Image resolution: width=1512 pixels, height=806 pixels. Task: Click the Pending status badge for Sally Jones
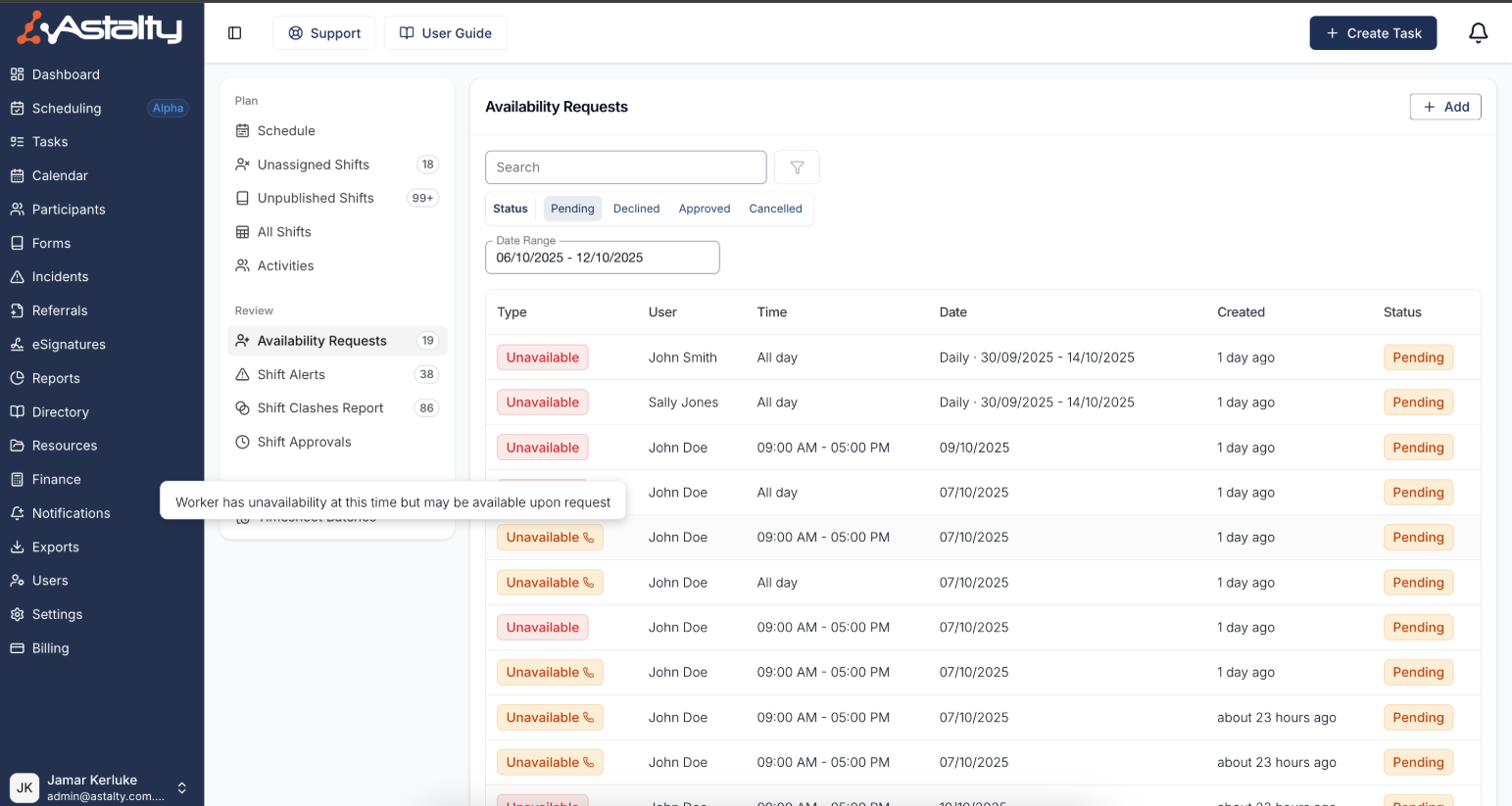[x=1417, y=403]
